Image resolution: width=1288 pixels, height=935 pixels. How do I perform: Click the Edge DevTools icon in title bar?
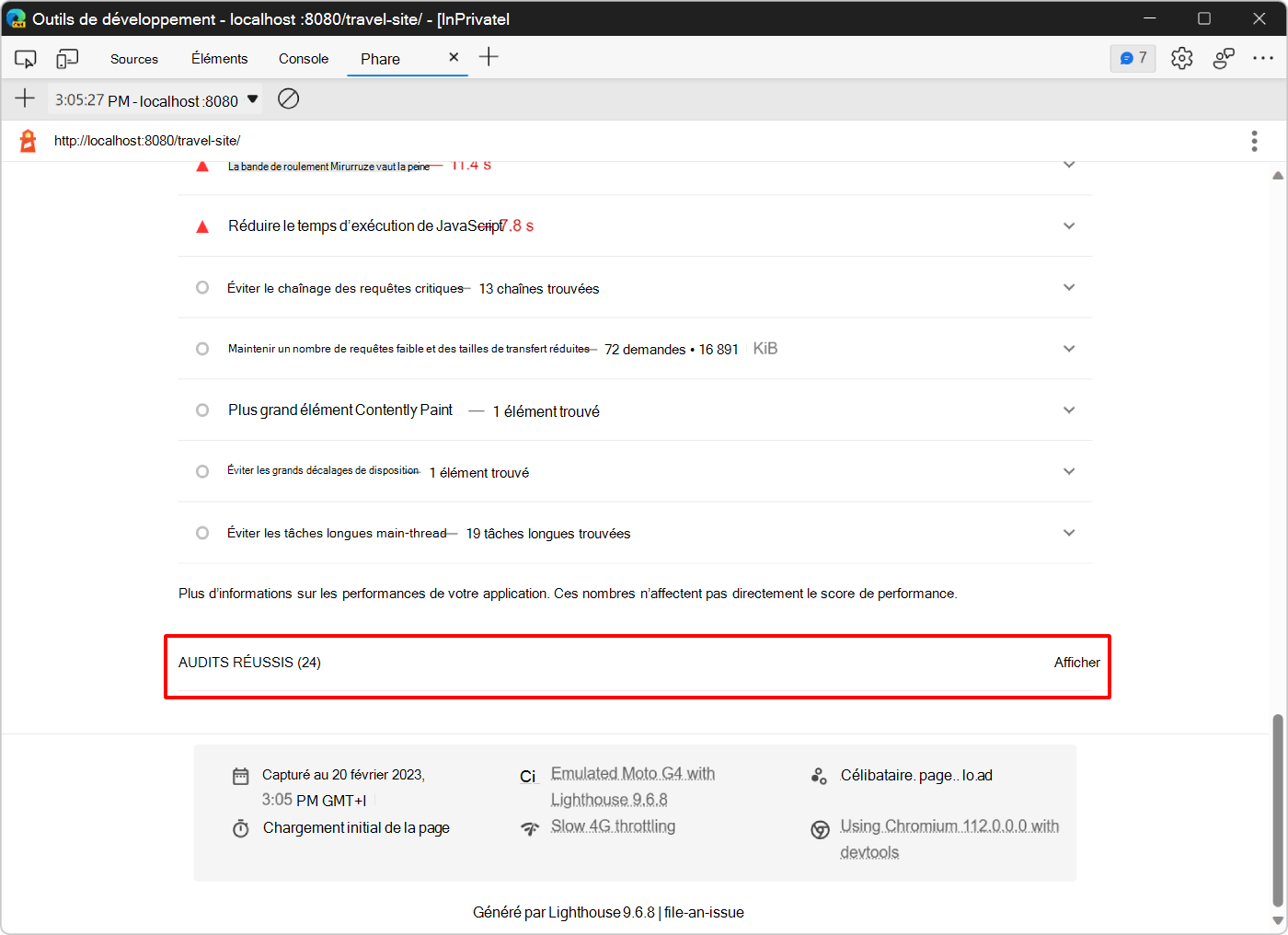tap(16, 18)
